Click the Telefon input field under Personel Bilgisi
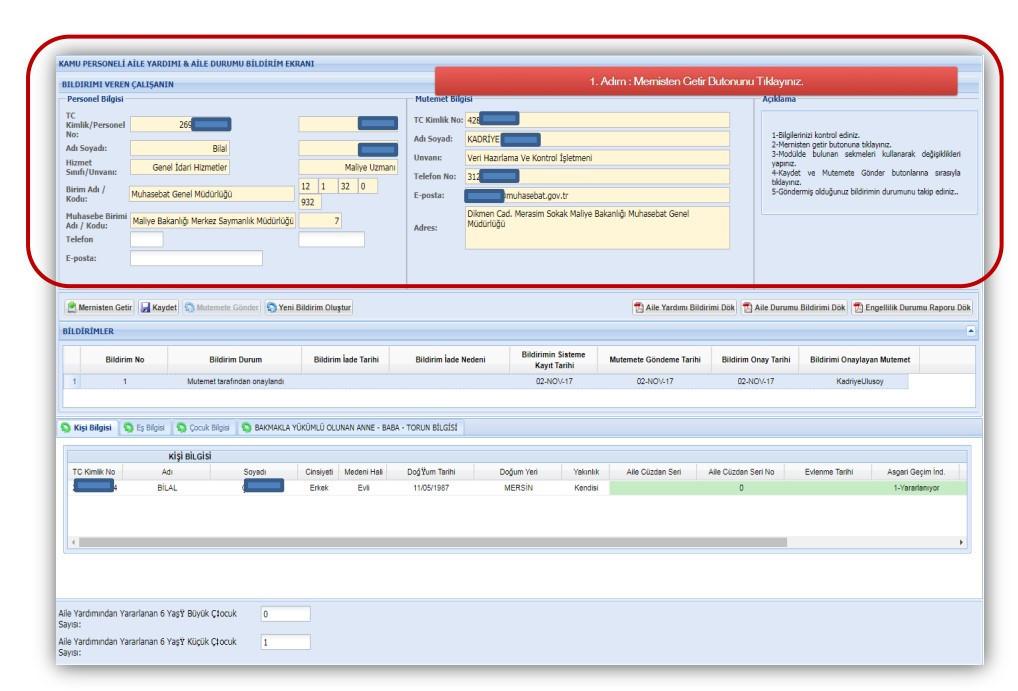Screen dimensions: 1018x691 [x=148, y=240]
